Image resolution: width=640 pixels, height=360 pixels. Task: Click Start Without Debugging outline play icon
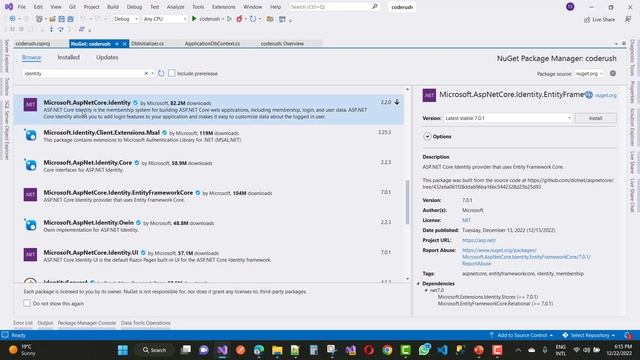(x=229, y=19)
